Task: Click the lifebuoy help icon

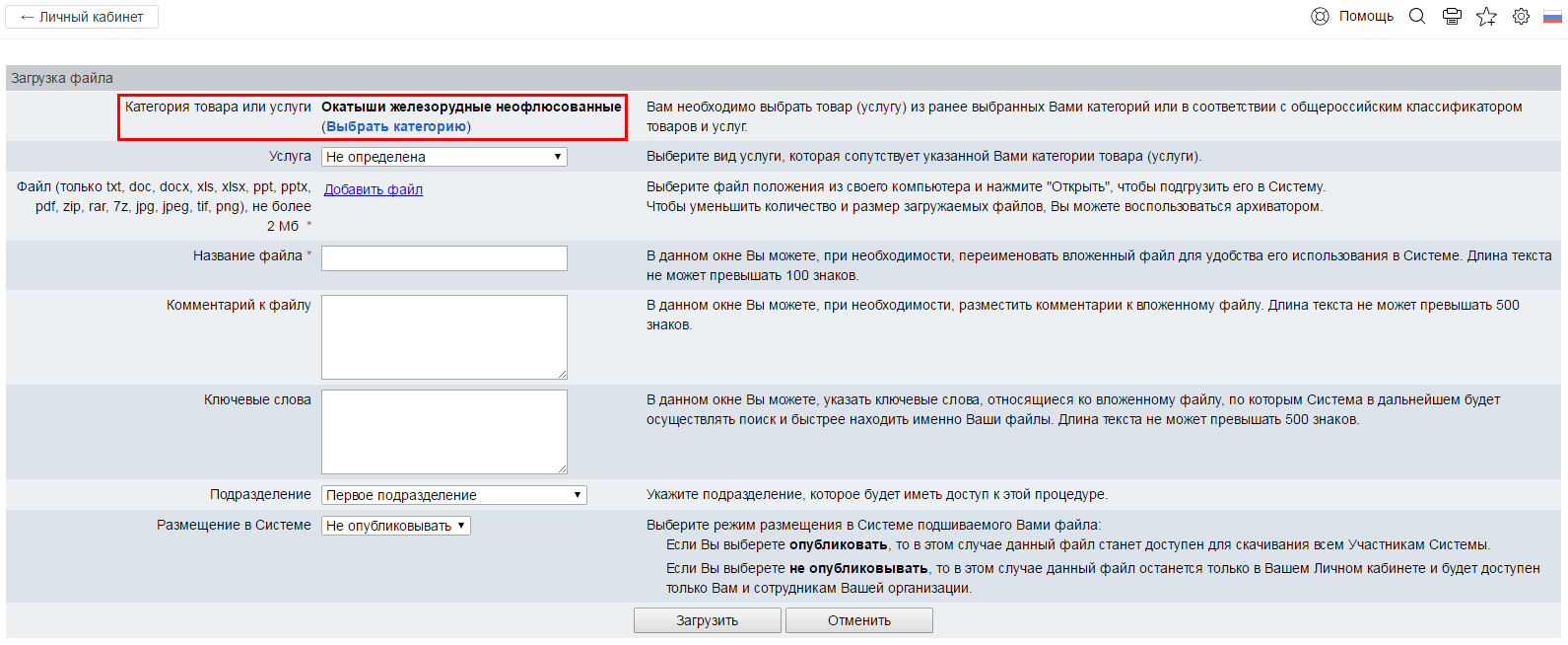Action: 1320,16
